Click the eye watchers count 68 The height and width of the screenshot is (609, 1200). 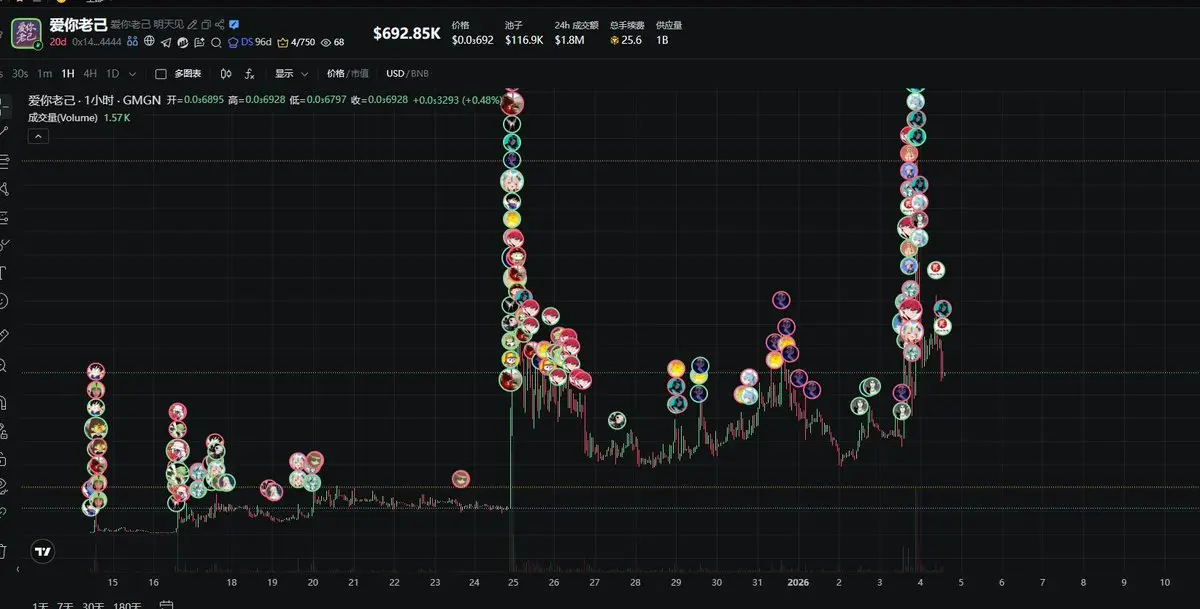(x=333, y=42)
